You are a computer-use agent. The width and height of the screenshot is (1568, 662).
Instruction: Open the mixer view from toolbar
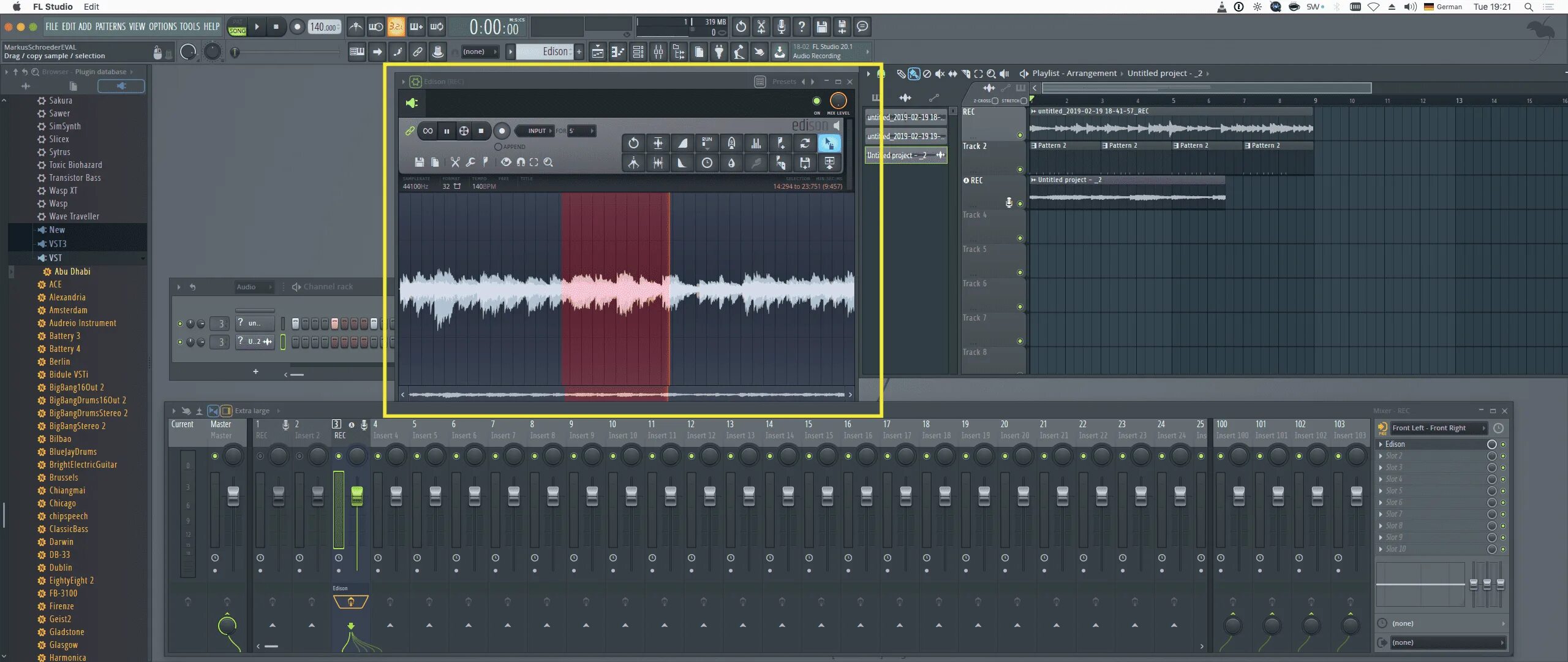pyautogui.click(x=658, y=52)
